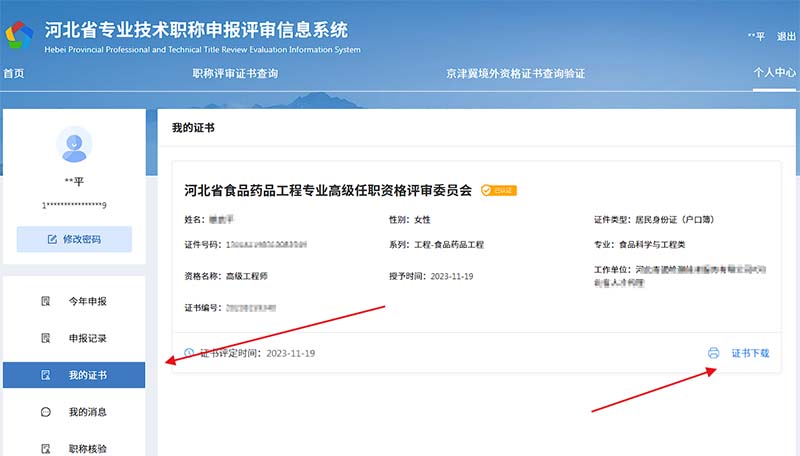This screenshot has width=800, height=456.
Task: Click the user avatar in the profile panel
Action: click(x=74, y=144)
